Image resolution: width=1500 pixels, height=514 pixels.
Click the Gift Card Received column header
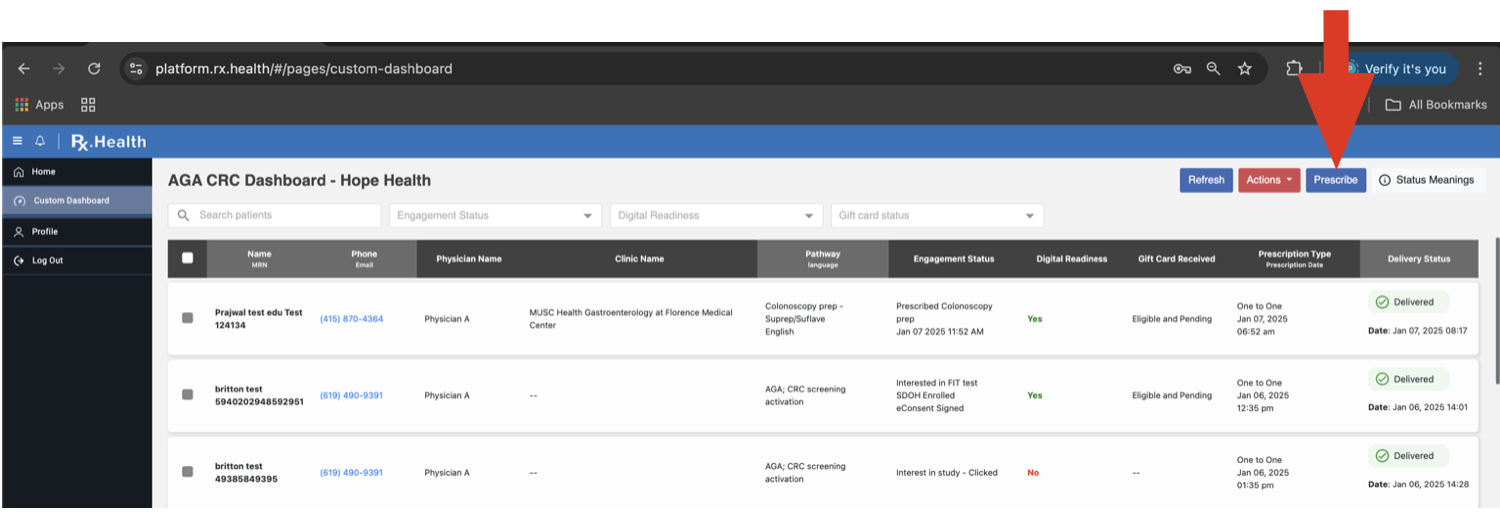point(1176,259)
